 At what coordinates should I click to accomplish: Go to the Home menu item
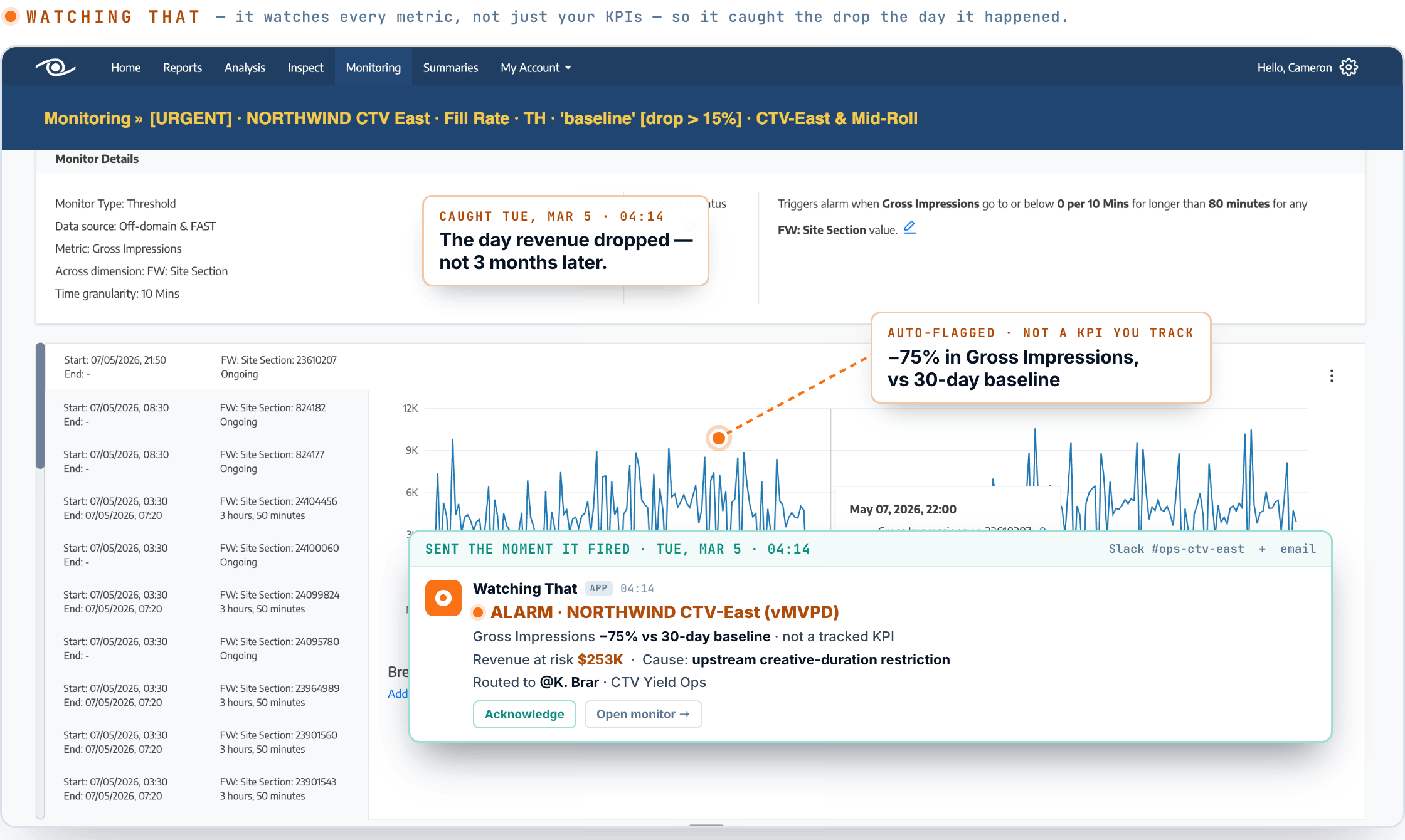125,68
